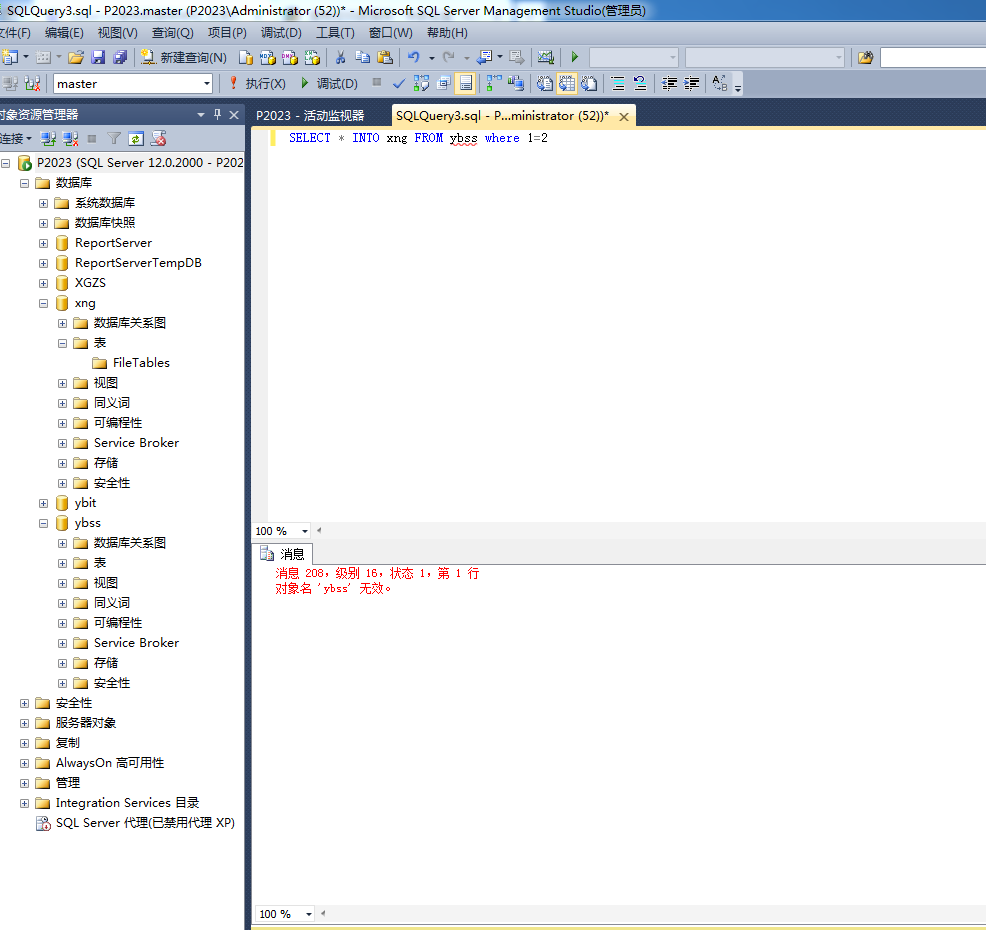
Task: Click the Cut scissors icon
Action: pyautogui.click(x=340, y=58)
